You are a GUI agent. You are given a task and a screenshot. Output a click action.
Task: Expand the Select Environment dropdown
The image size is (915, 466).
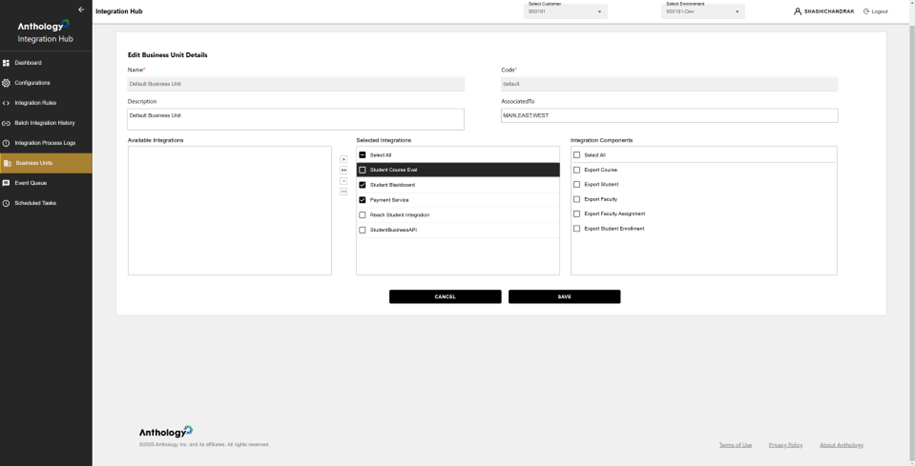tap(703, 12)
